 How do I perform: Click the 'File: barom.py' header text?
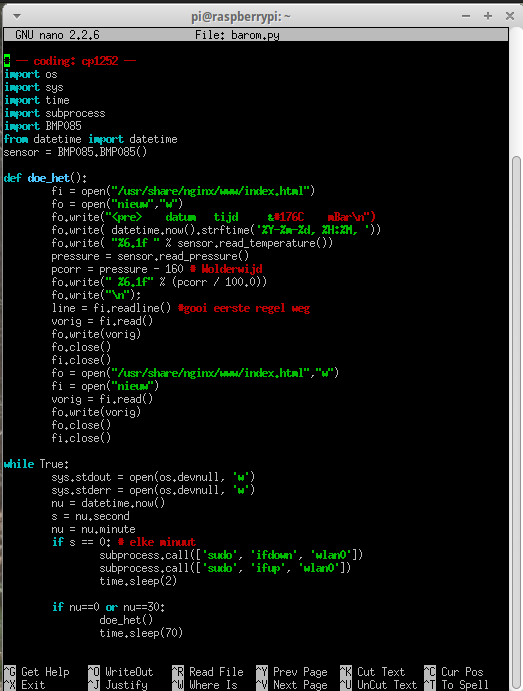click(x=237, y=35)
